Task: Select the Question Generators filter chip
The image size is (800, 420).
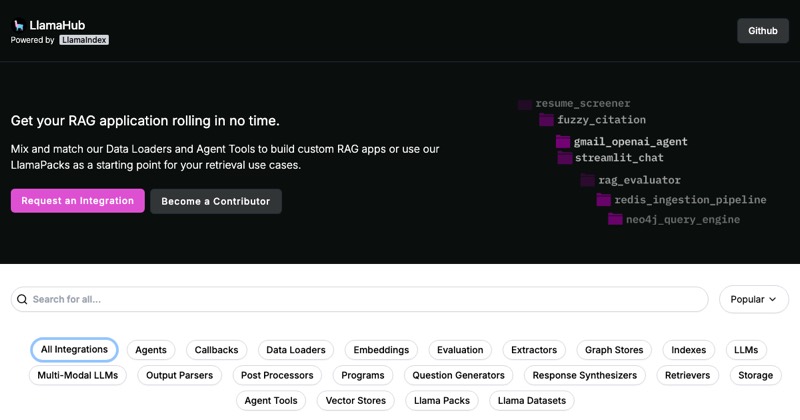Action: tap(459, 375)
